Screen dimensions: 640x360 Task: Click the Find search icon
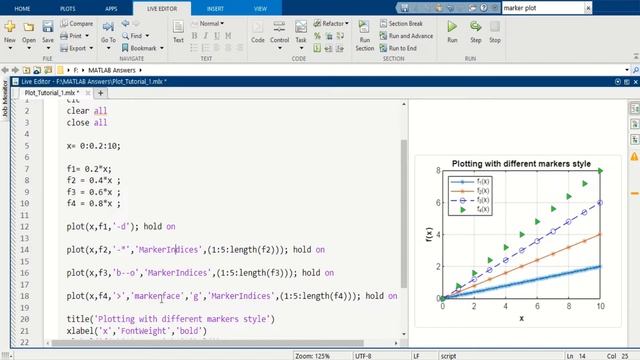126,36
